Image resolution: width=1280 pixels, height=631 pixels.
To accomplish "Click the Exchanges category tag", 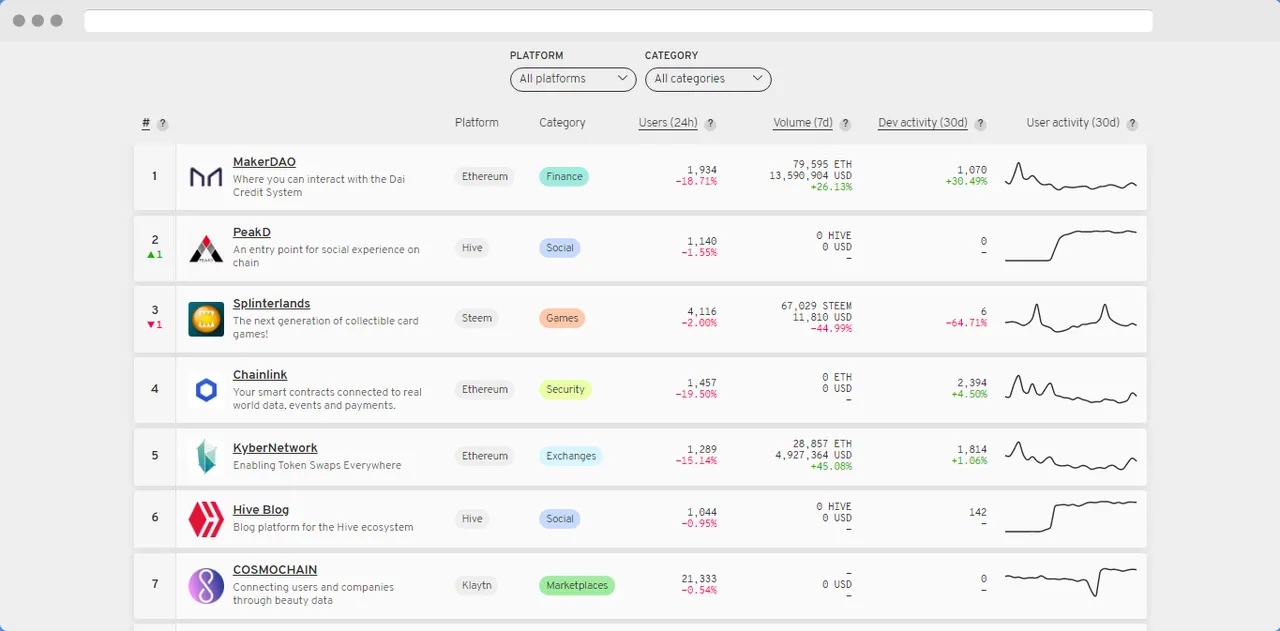I will click(571, 456).
